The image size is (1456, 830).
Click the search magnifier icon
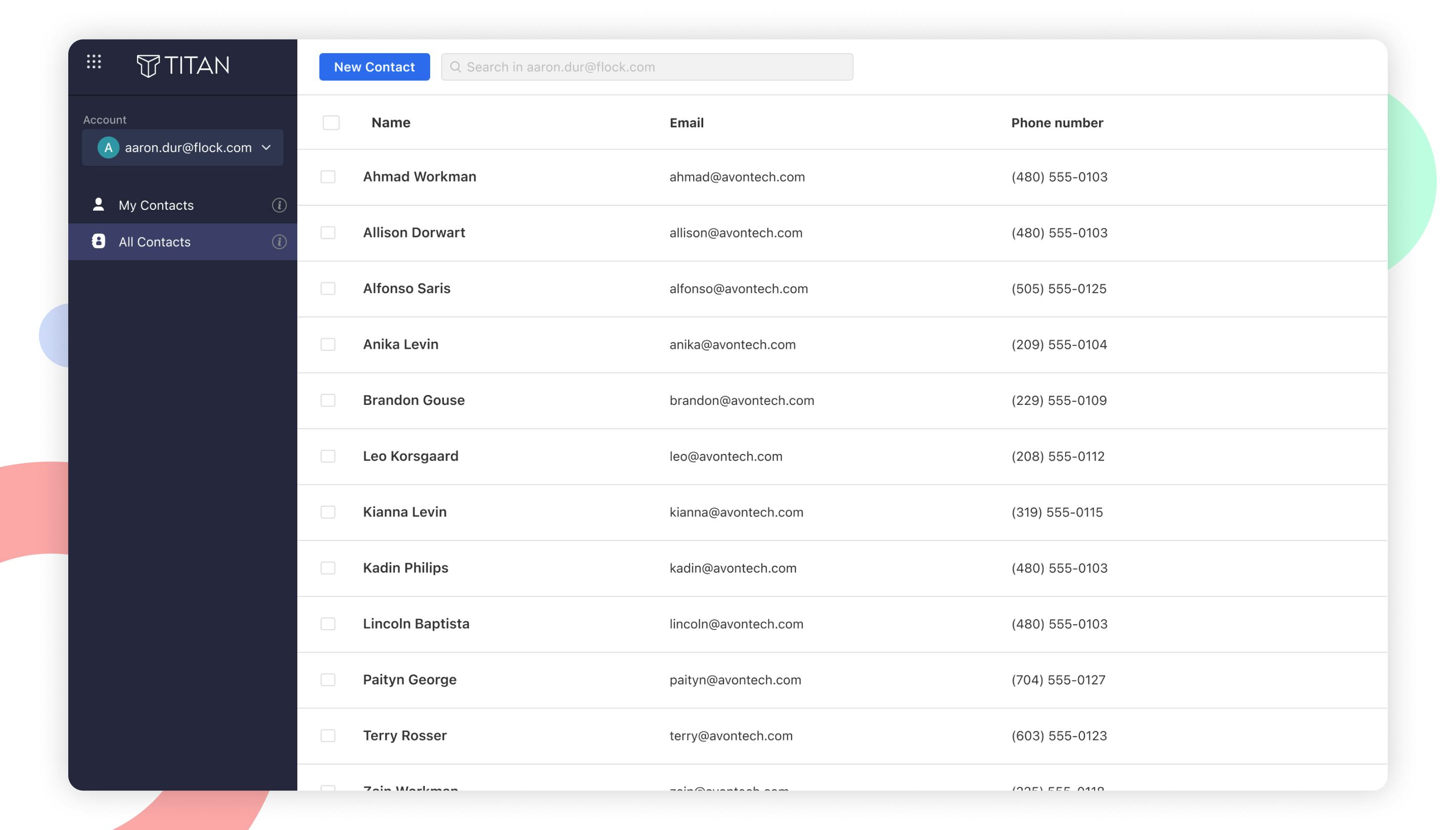(455, 67)
